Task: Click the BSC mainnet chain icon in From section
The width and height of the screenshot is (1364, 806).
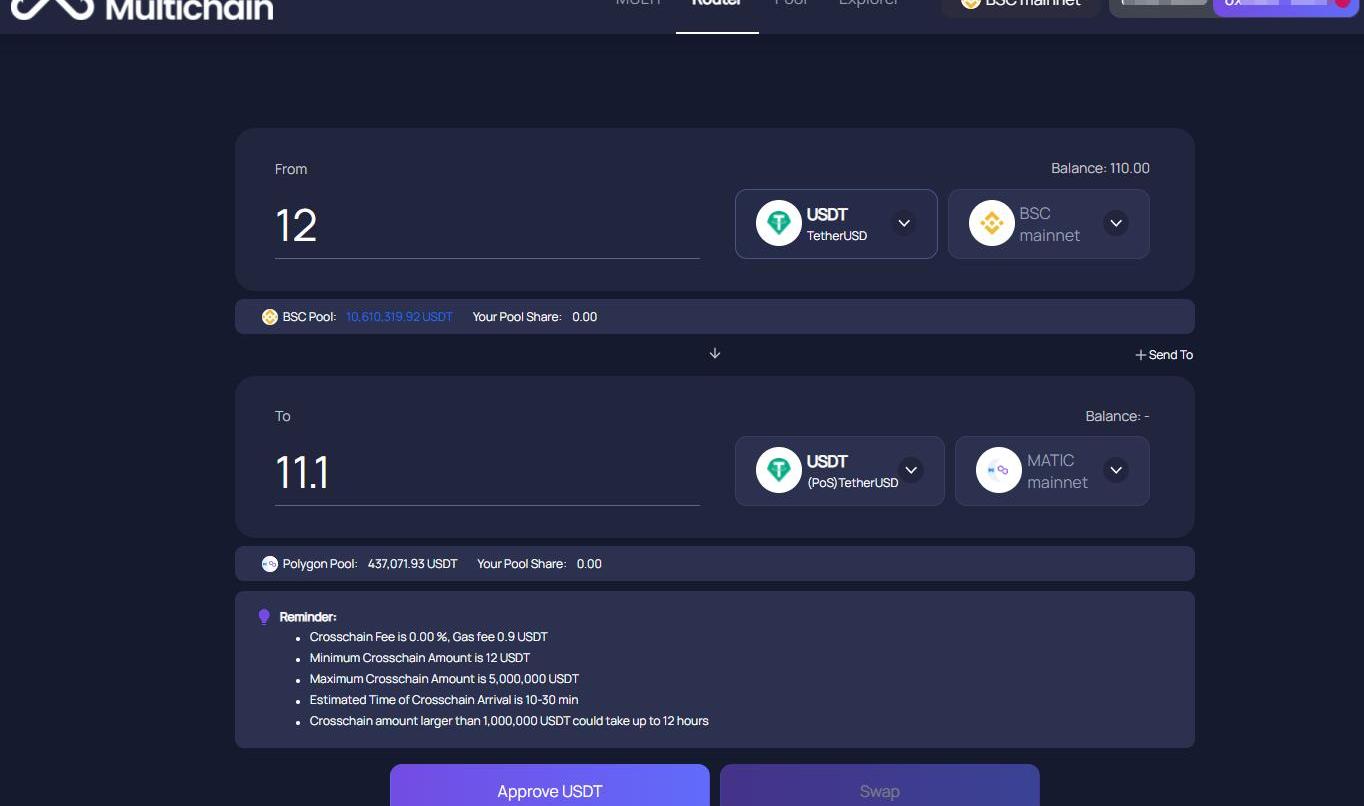Action: pos(992,223)
